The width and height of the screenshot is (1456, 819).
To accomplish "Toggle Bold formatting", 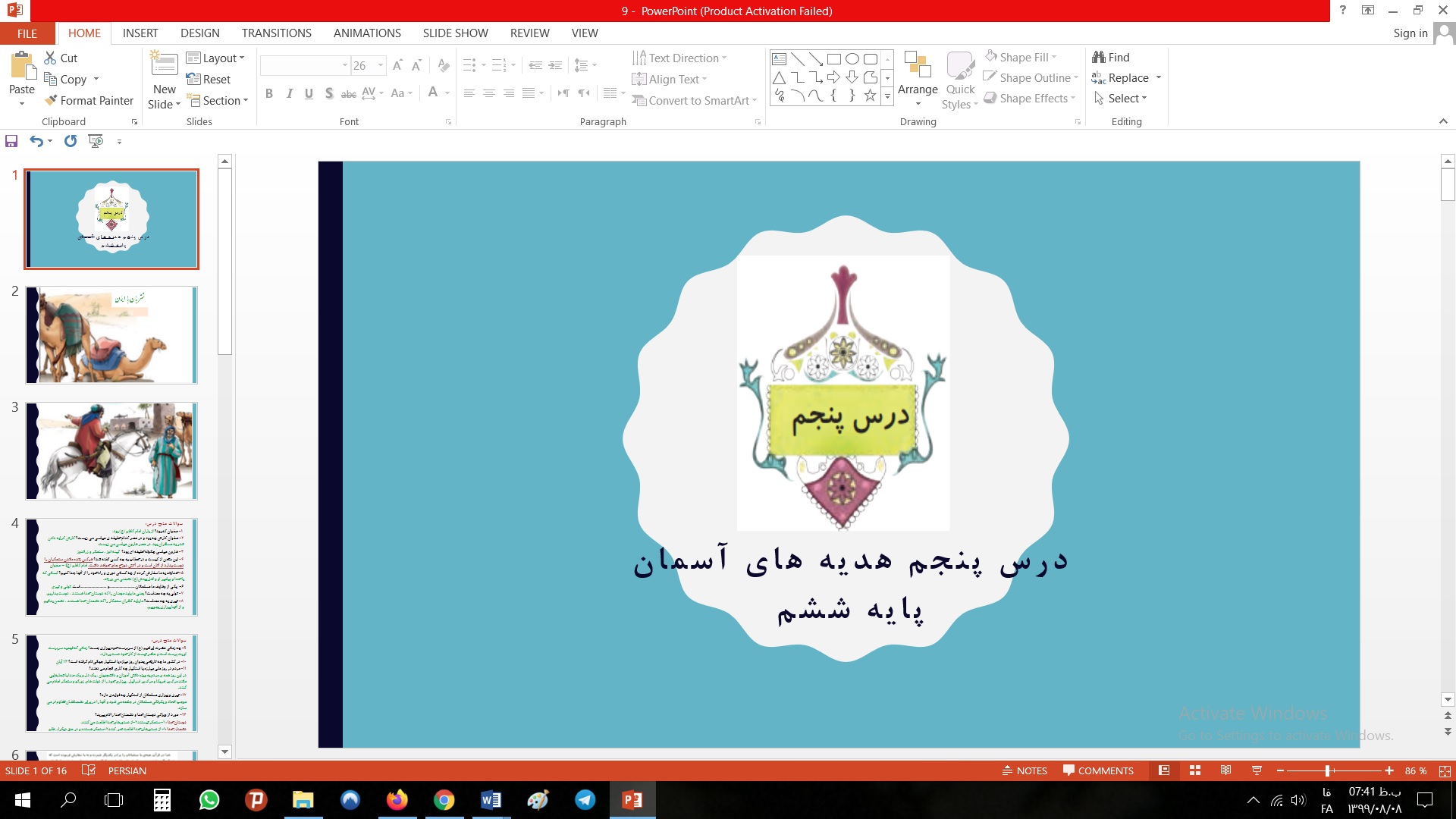I will click(269, 93).
